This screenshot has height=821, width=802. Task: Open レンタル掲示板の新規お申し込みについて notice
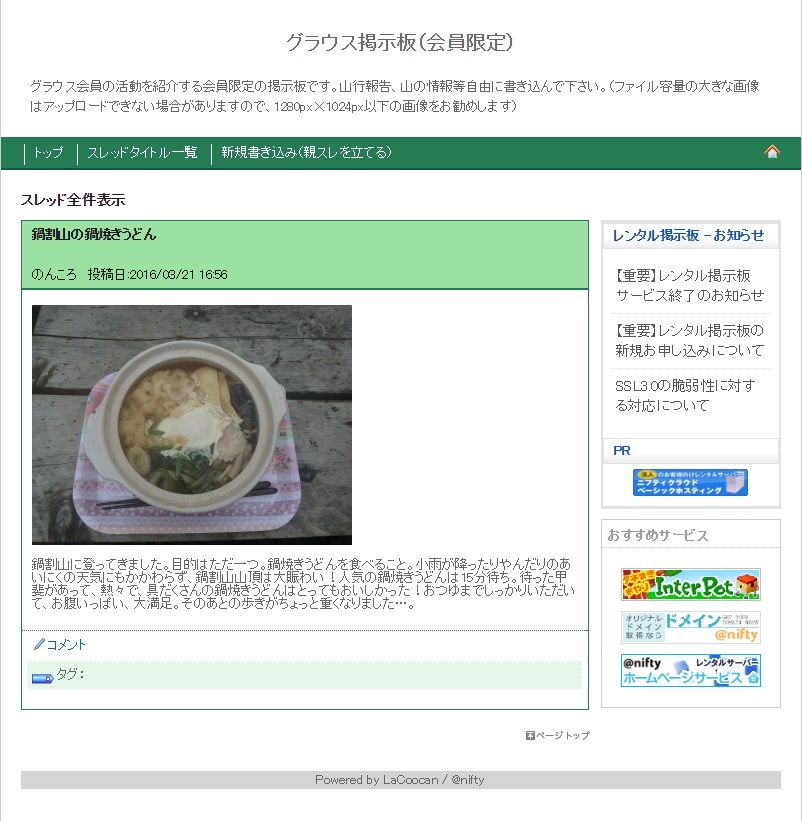690,340
